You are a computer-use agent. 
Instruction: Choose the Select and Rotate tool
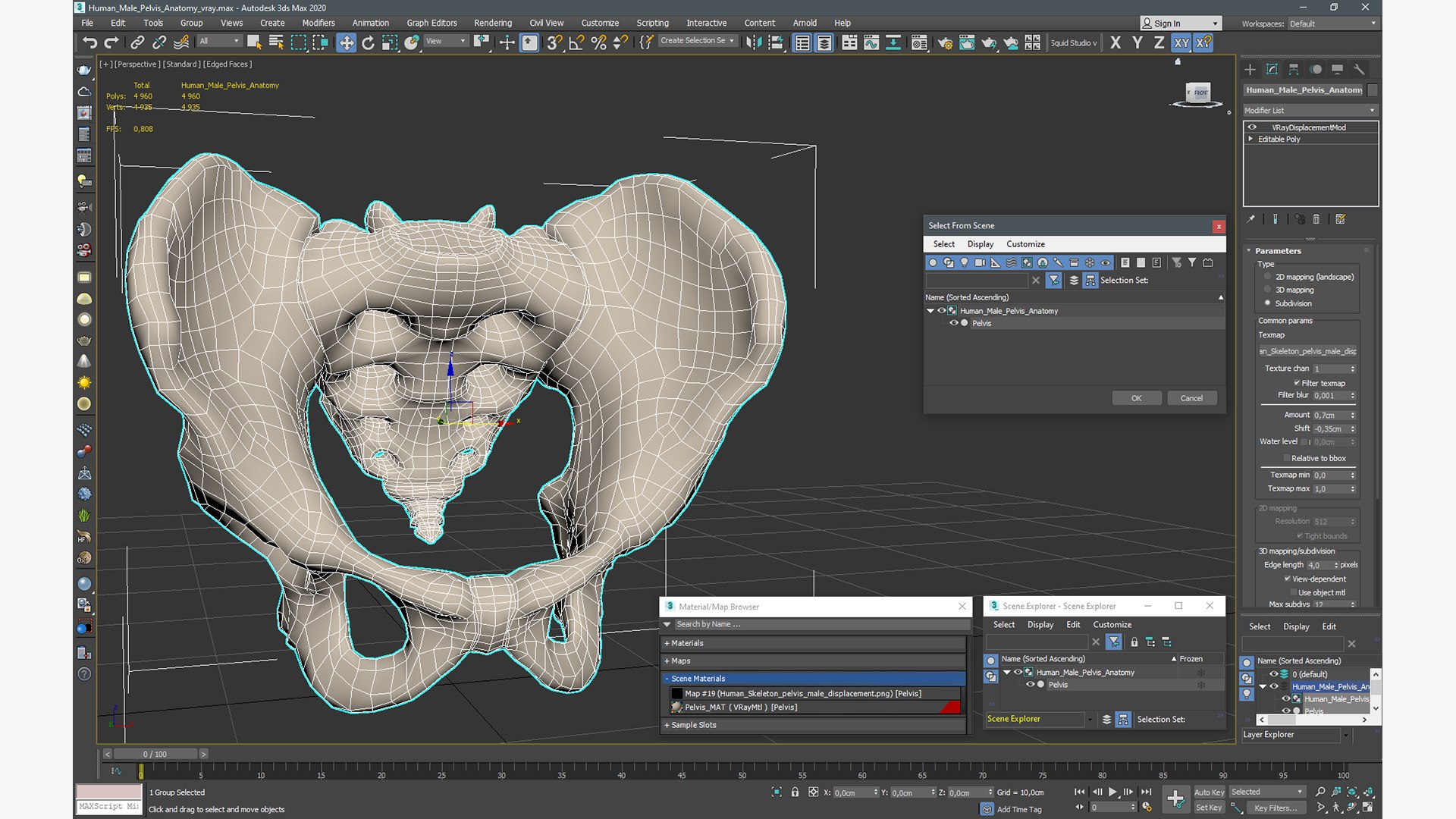click(368, 42)
